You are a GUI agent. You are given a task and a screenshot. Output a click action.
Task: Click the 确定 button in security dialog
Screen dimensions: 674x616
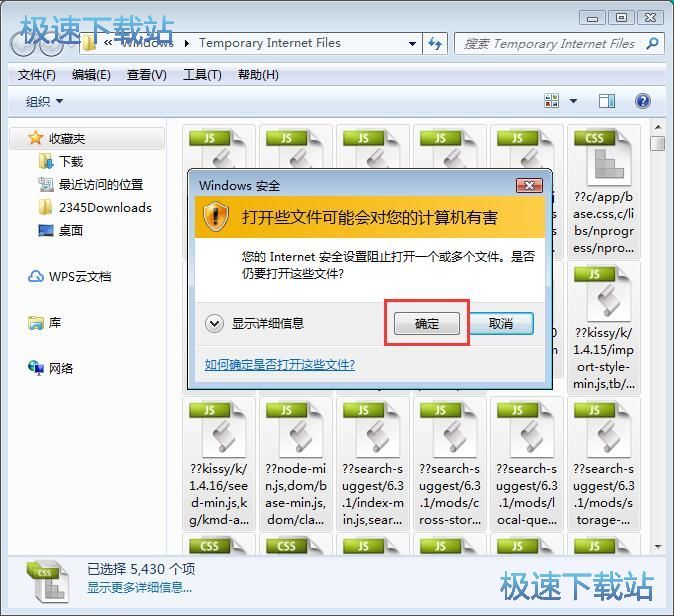coord(426,323)
